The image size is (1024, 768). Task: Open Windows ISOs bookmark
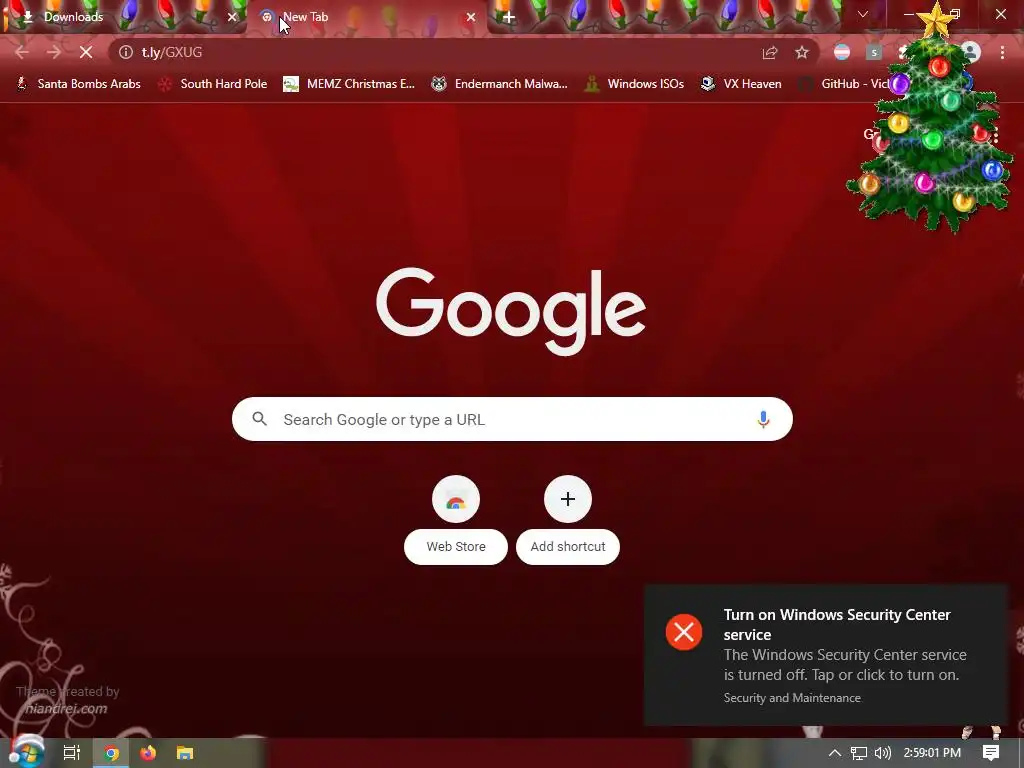pyautogui.click(x=634, y=84)
